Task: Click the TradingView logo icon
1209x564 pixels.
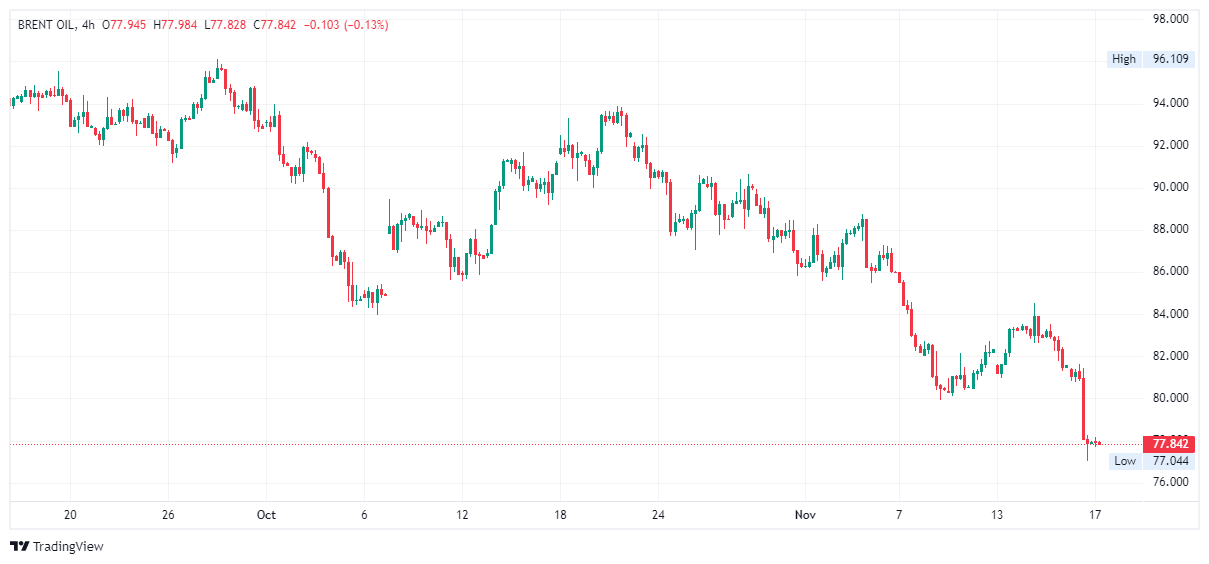Action: (19, 546)
